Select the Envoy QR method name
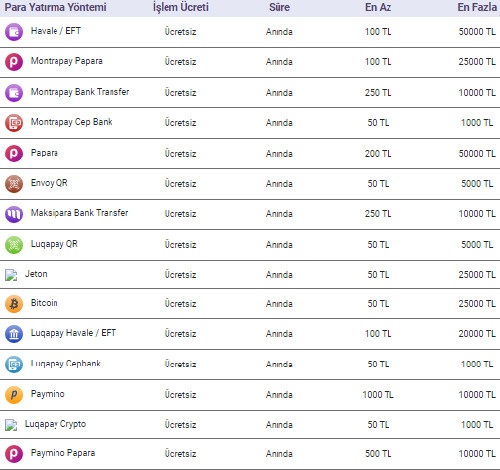Image resolution: width=500 pixels, height=470 pixels. tap(49, 183)
